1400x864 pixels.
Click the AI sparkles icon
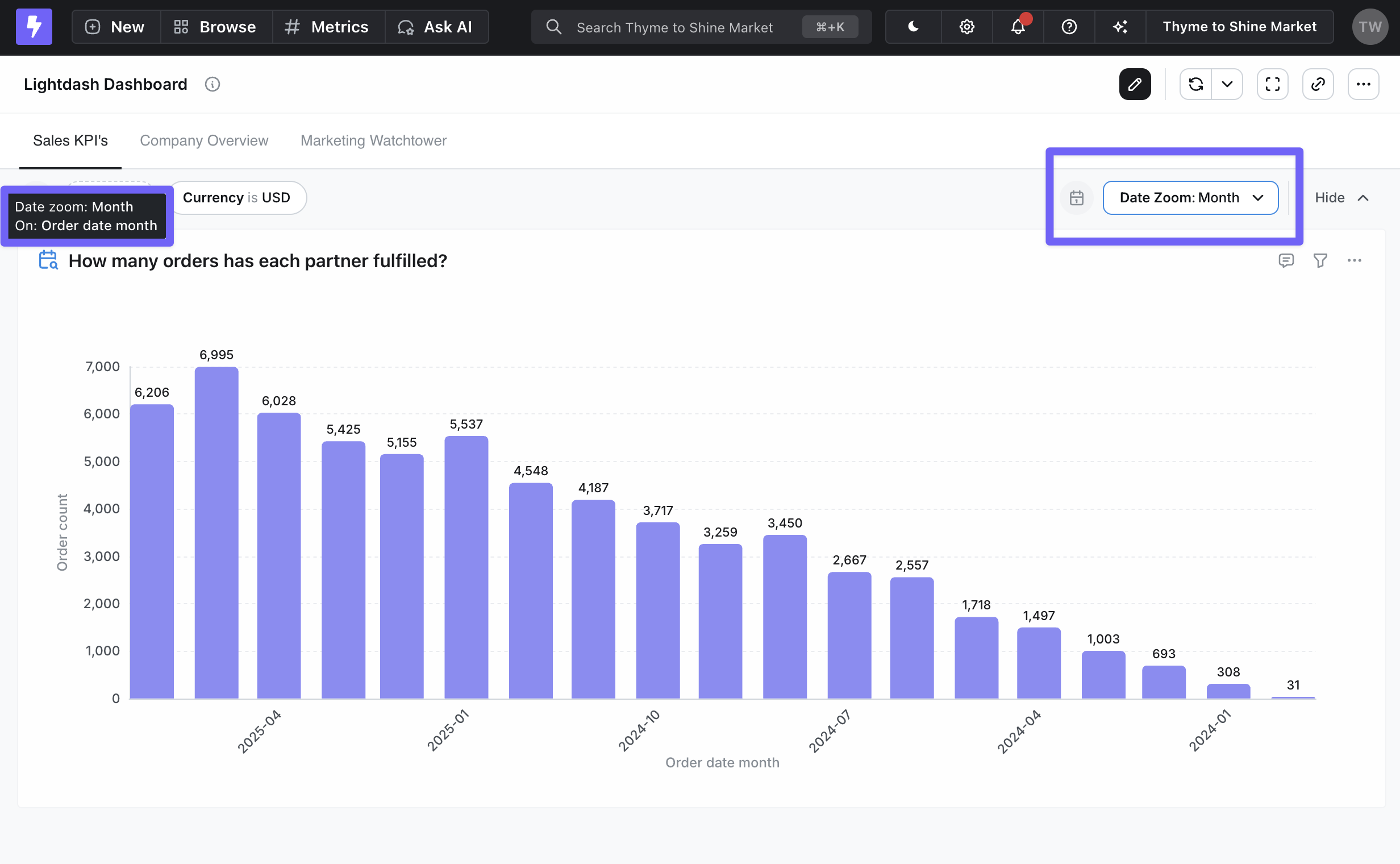pos(1119,27)
